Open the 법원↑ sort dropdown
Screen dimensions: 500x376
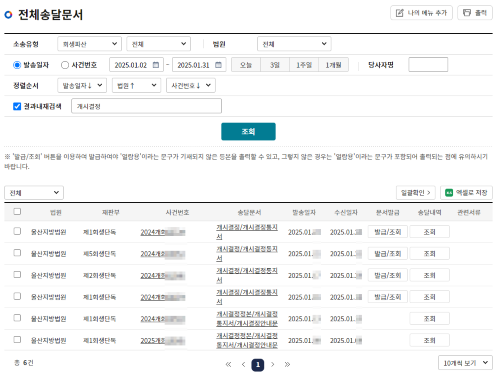click(x=136, y=86)
